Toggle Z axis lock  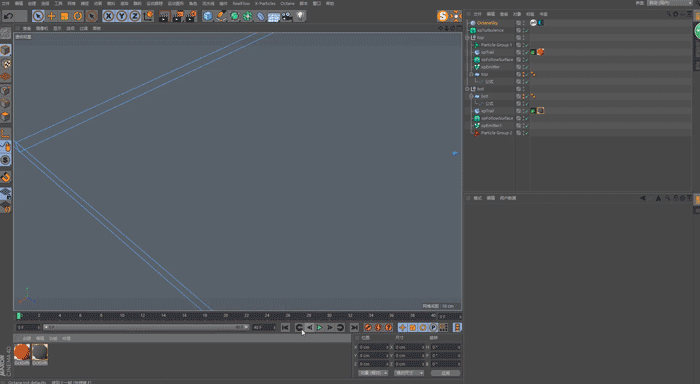tap(135, 17)
